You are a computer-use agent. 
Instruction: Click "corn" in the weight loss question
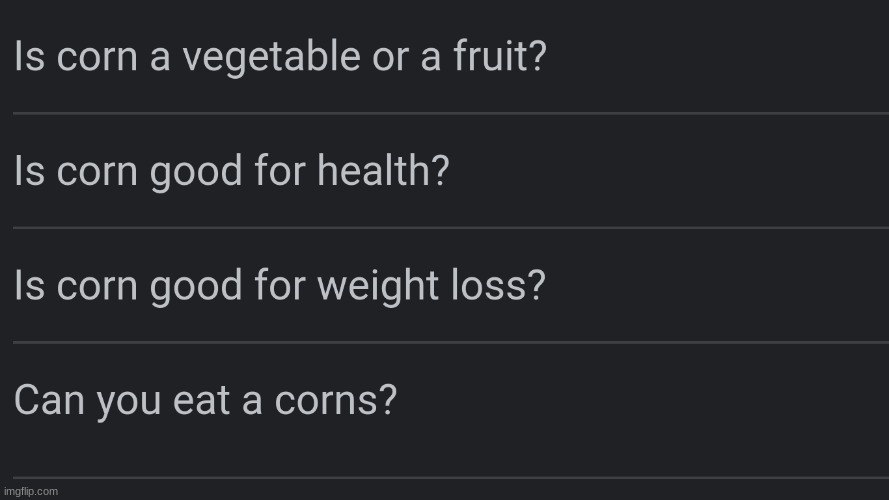tap(97, 287)
